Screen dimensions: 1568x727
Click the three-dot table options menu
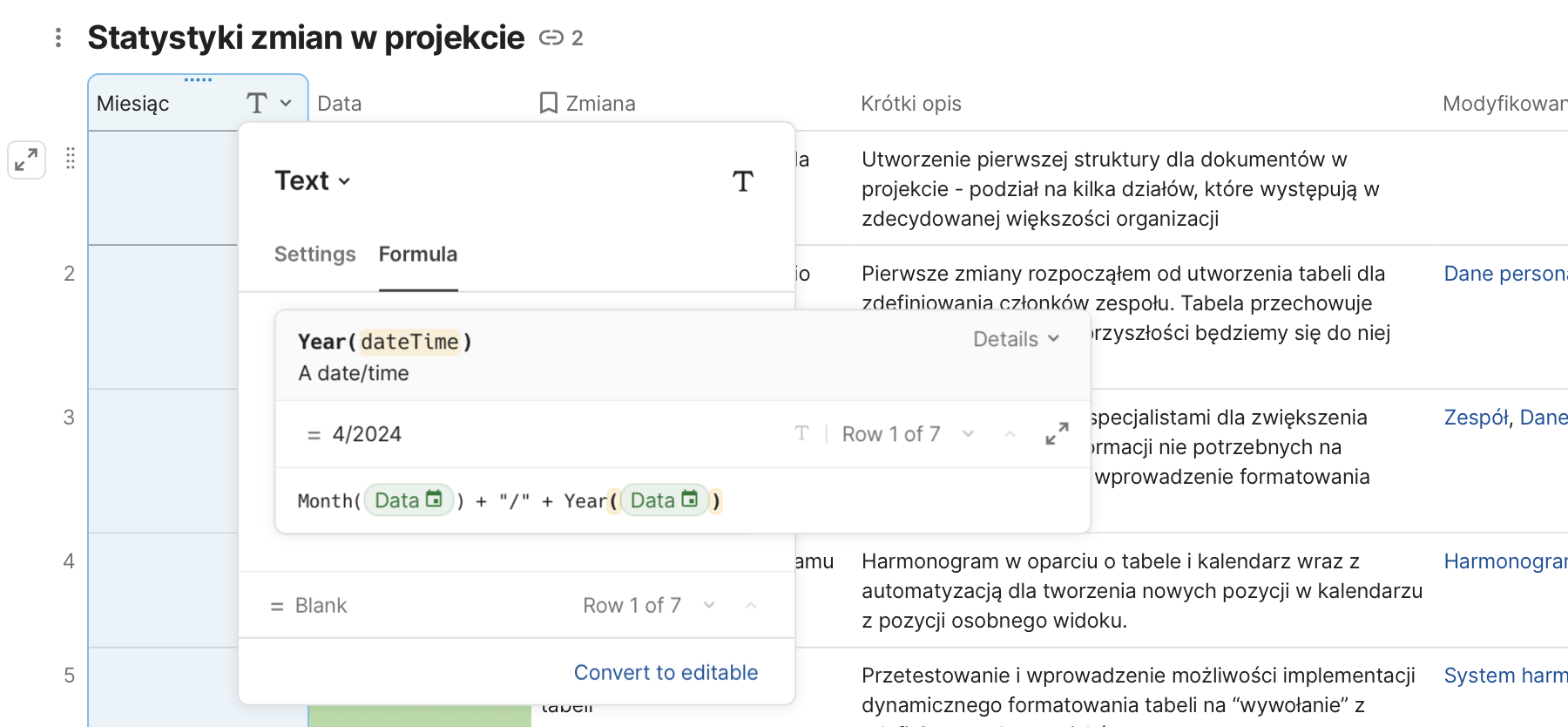tap(57, 37)
